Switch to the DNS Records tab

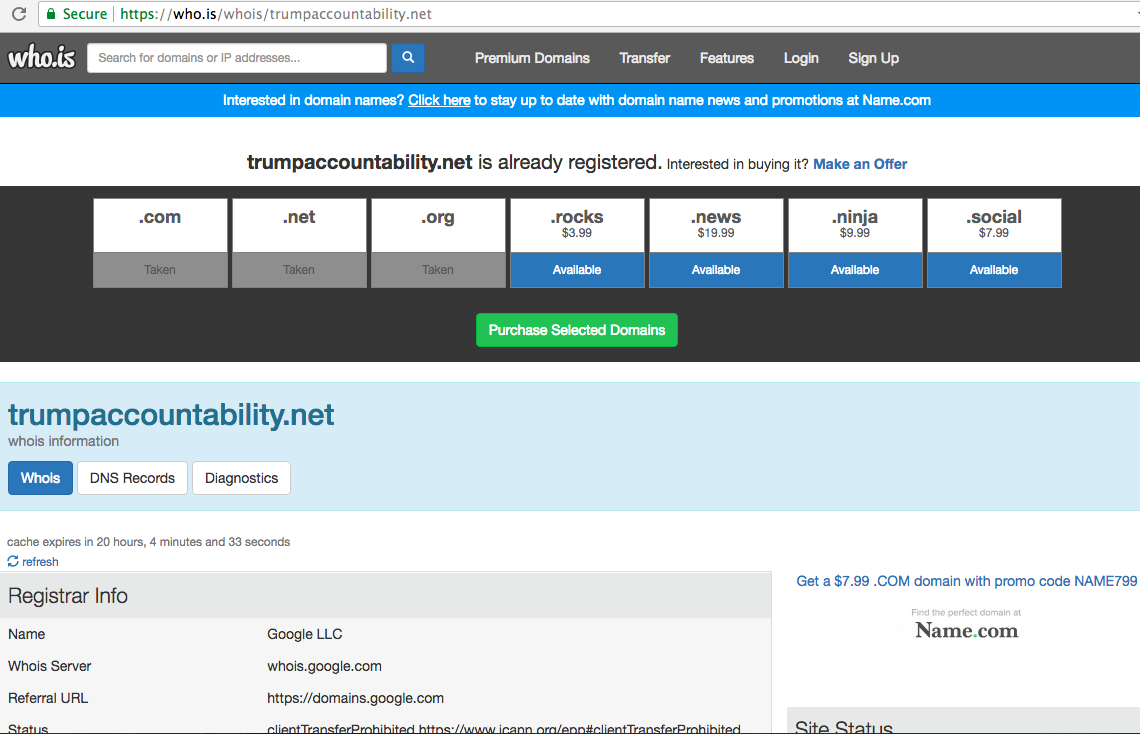pyautogui.click(x=132, y=478)
